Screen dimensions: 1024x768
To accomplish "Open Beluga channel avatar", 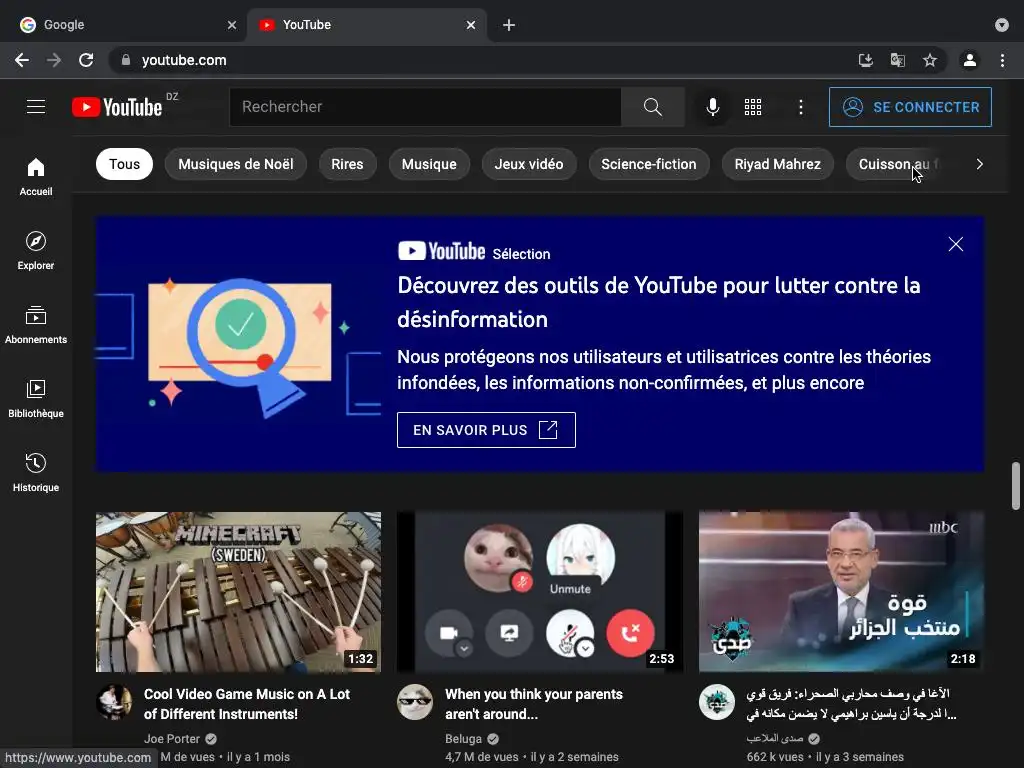I will (x=415, y=702).
